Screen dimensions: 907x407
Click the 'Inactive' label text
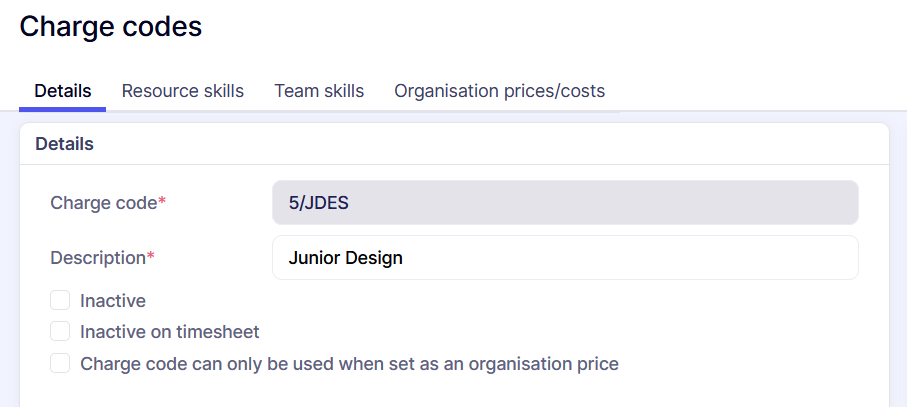coord(113,300)
